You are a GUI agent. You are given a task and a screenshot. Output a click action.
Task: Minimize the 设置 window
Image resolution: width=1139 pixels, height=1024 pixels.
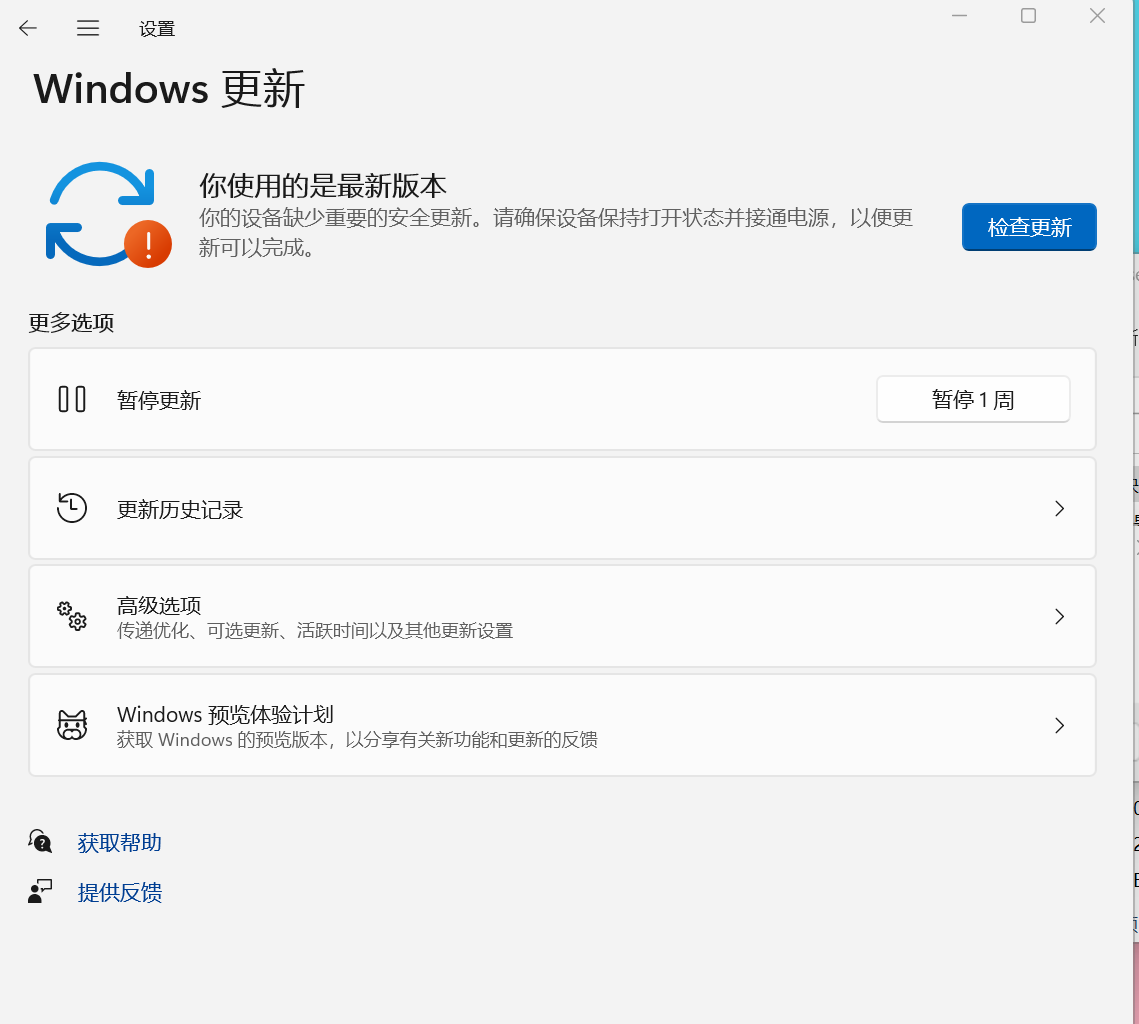pos(960,16)
